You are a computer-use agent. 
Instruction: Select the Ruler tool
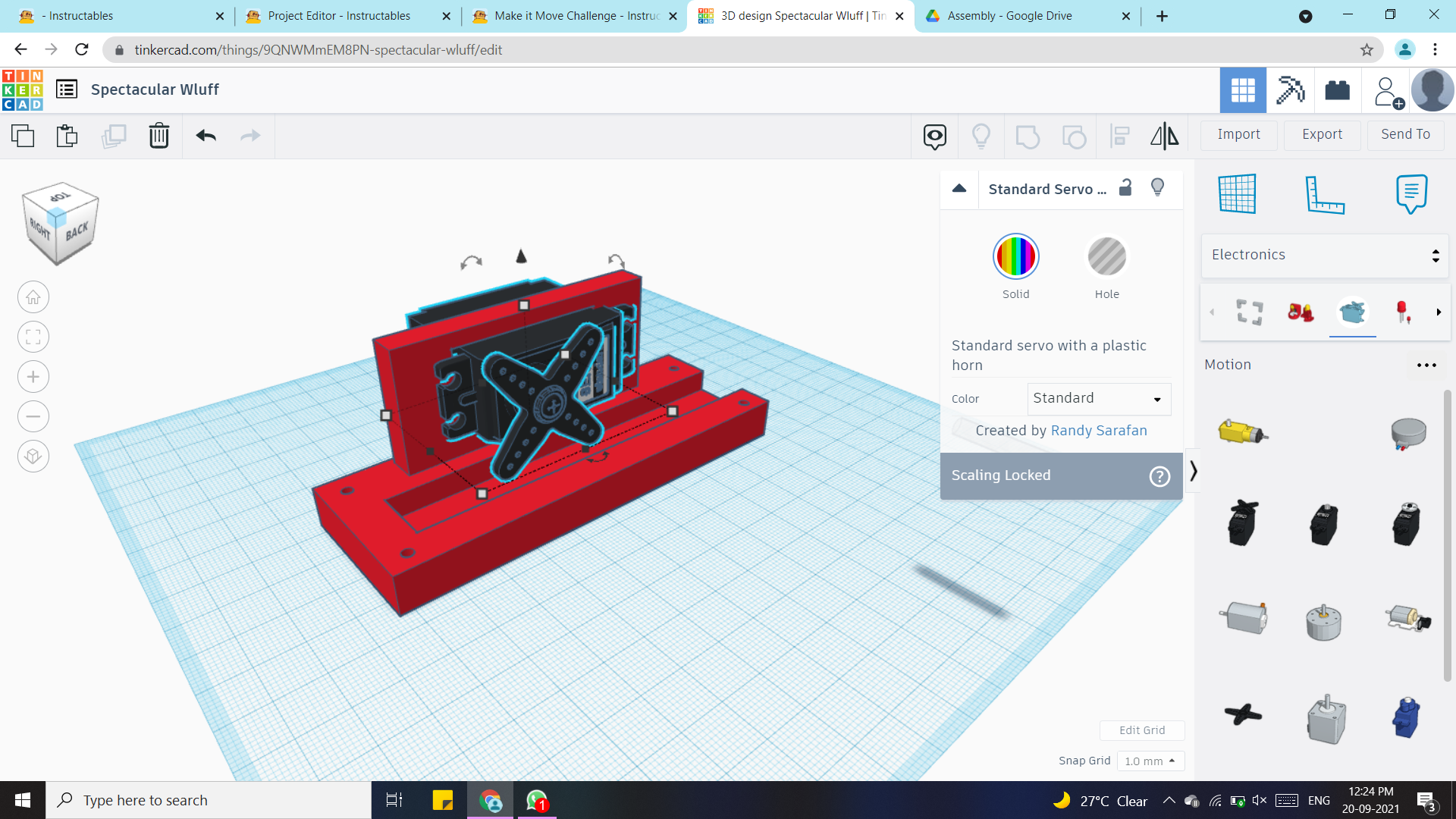[x=1324, y=194]
